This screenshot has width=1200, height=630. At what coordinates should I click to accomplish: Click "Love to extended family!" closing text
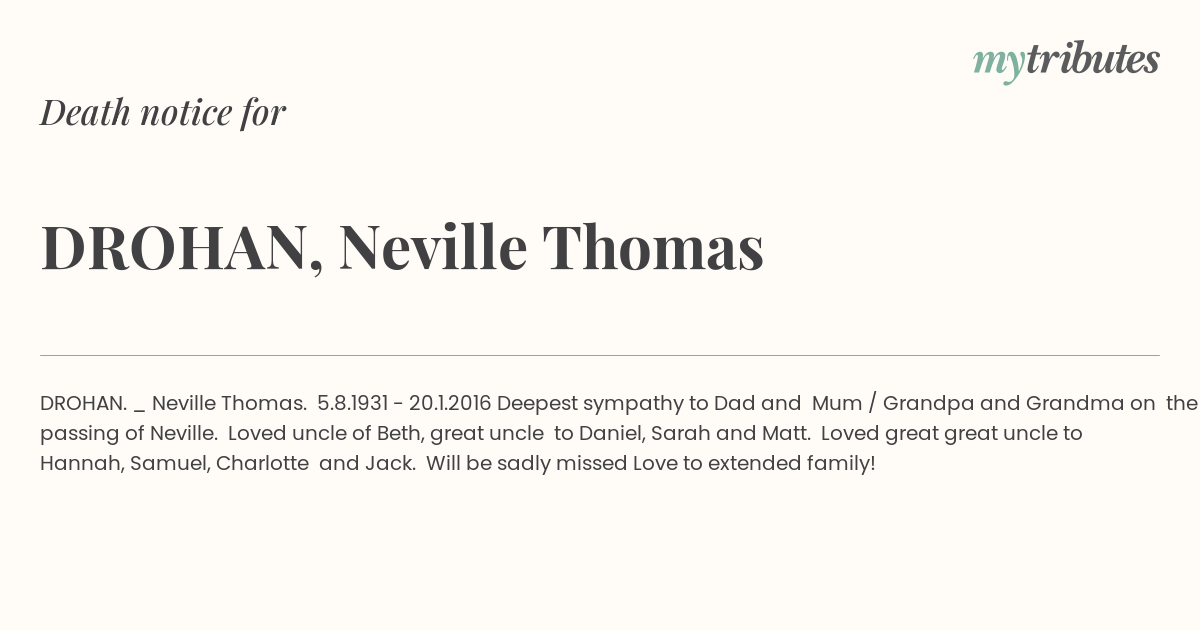tap(754, 464)
